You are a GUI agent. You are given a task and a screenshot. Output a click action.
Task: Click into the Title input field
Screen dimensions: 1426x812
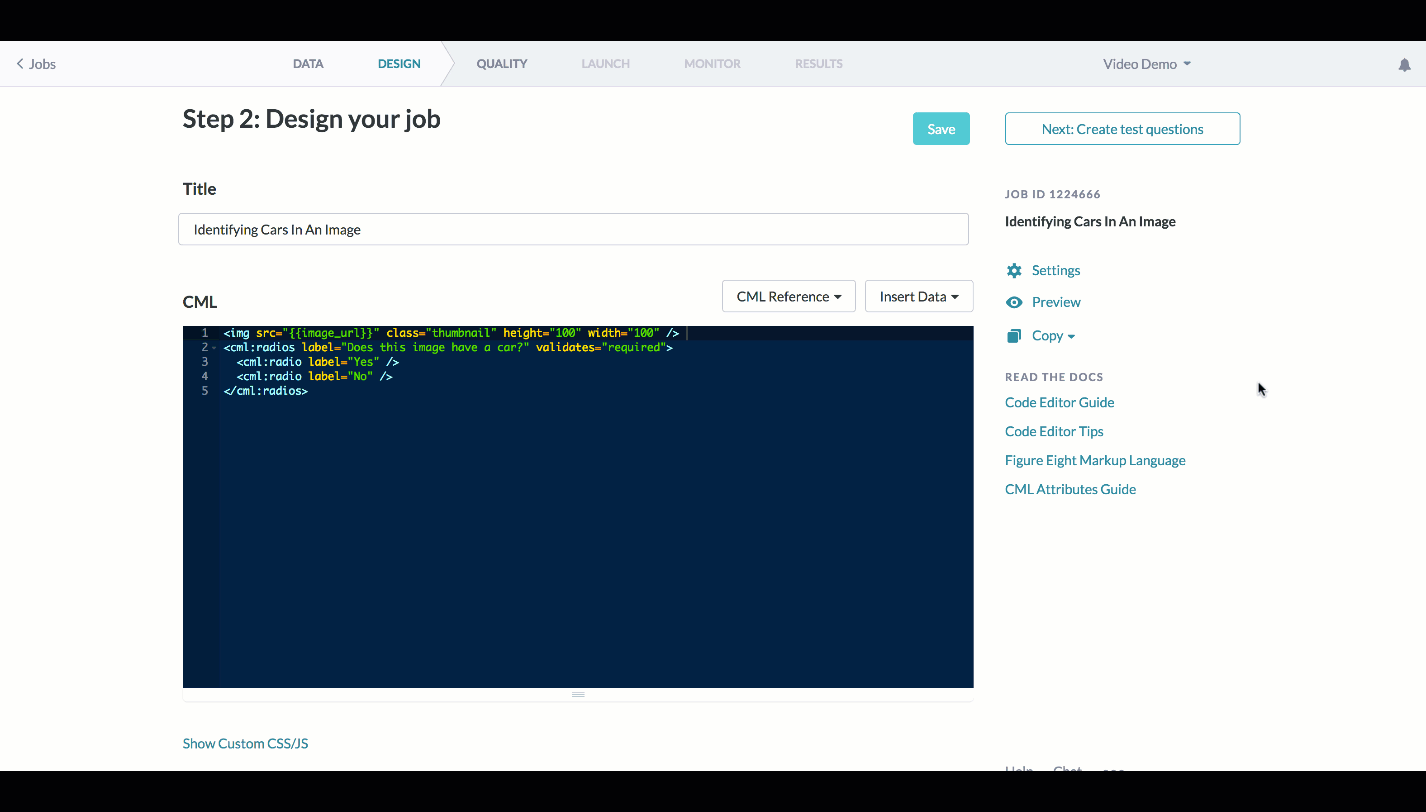pos(573,229)
